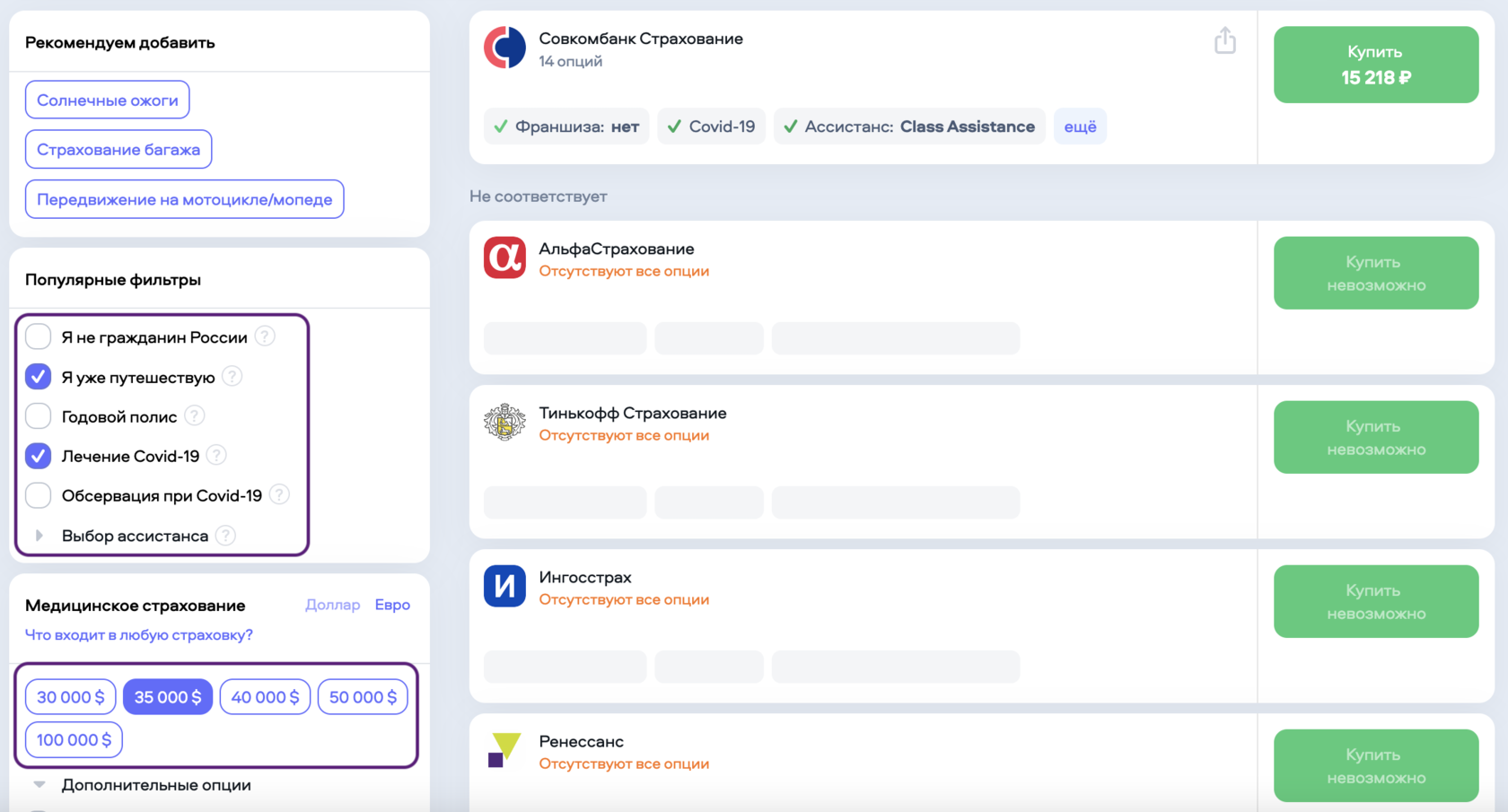Buy Совкомбанк policy for 15 218 ₽
The image size is (1508, 812).
(x=1376, y=65)
